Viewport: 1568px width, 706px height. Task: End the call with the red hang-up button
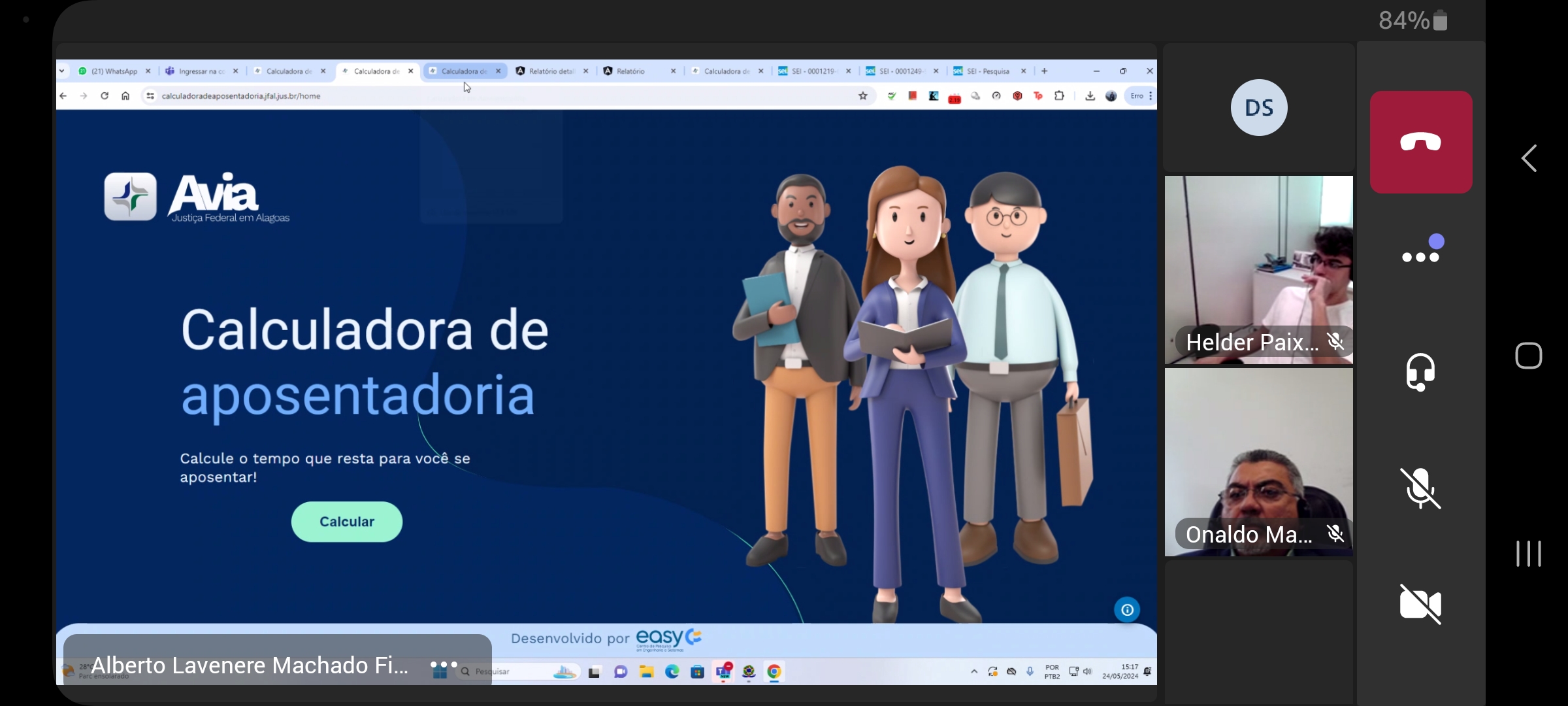point(1421,142)
